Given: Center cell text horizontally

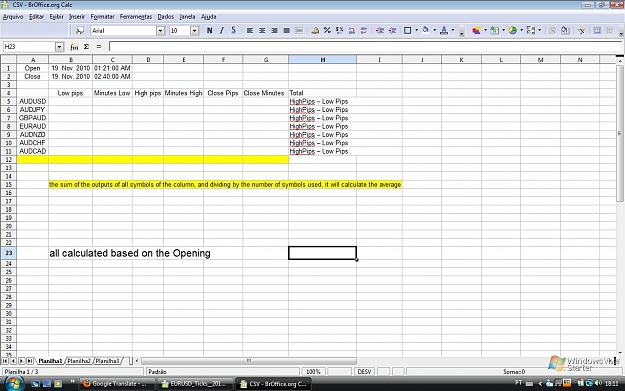Looking at the screenshot, I should click(262, 30).
